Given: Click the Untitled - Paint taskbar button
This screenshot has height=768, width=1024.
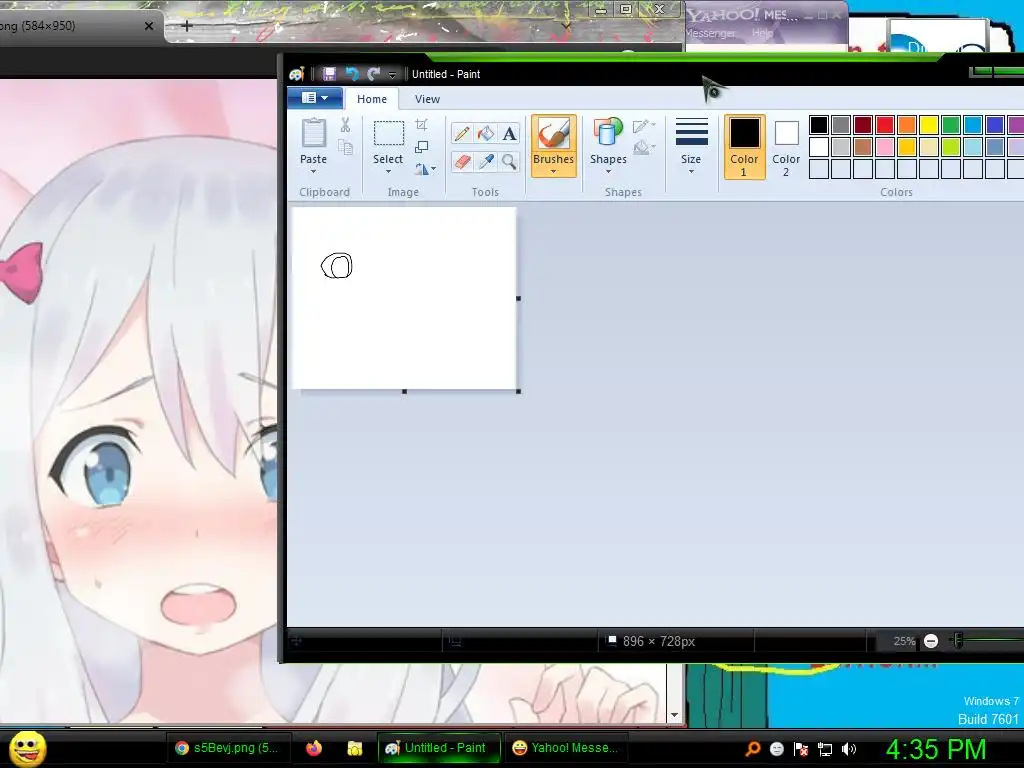Looking at the screenshot, I should coord(438,748).
